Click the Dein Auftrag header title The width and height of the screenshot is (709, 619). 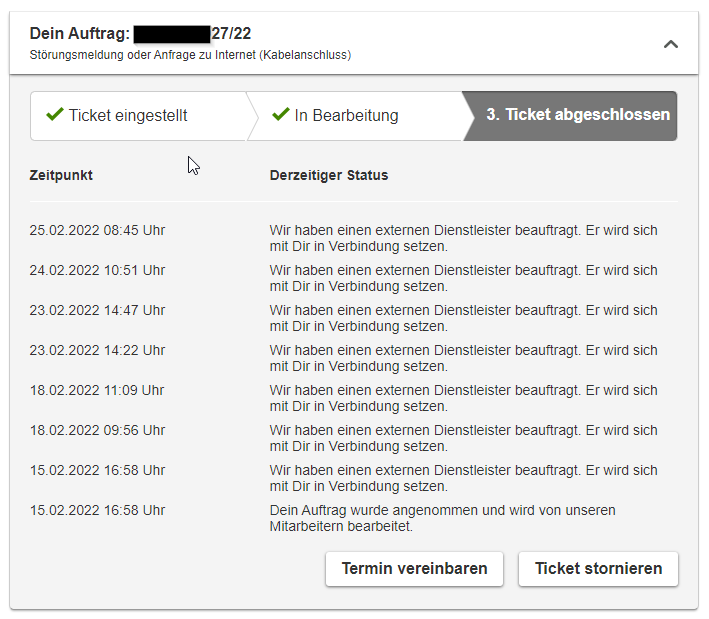80,34
